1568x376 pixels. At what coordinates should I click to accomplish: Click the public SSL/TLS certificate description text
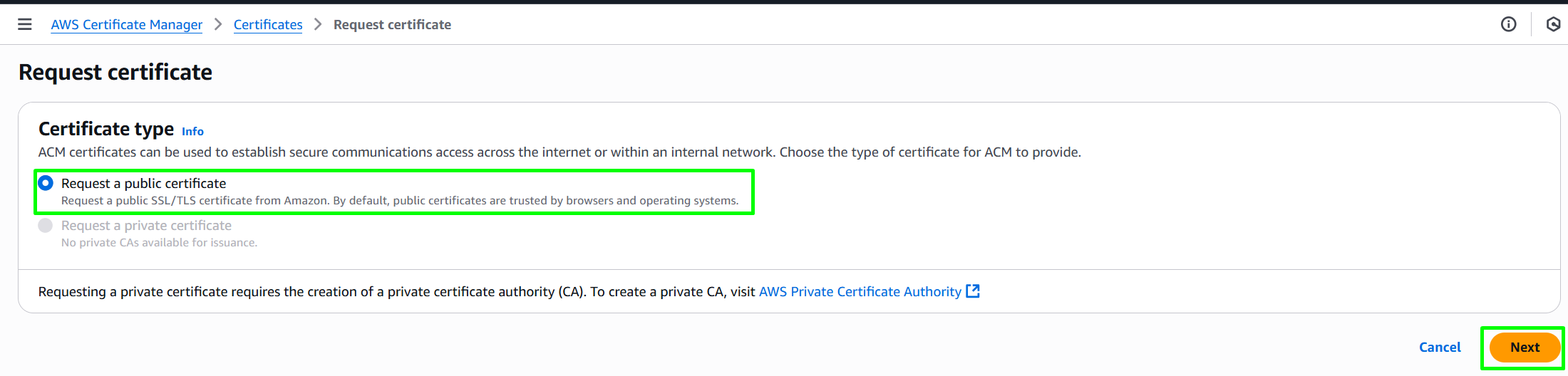click(400, 201)
